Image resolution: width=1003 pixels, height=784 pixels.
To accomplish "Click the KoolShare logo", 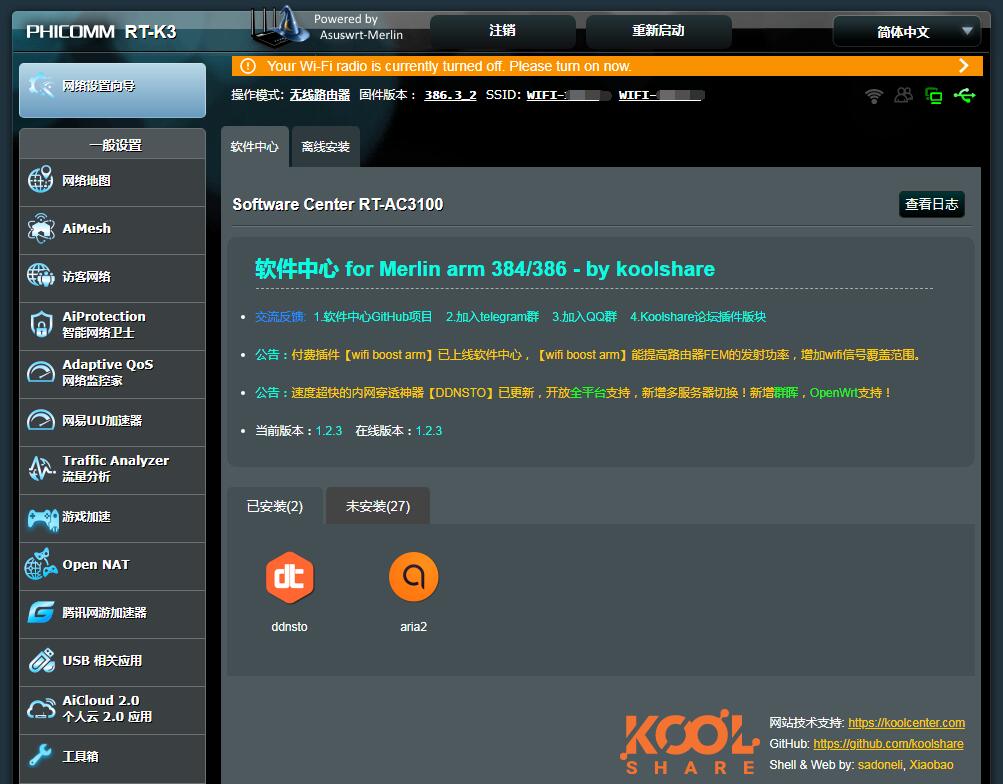I will (x=690, y=741).
